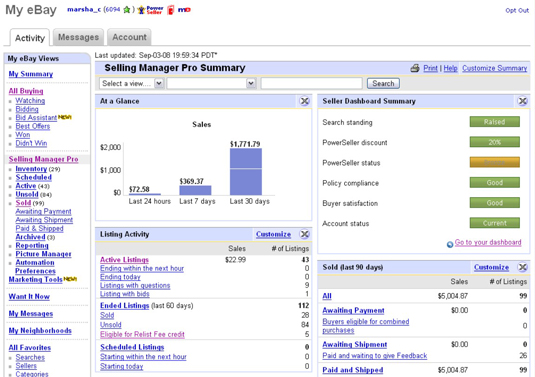Viewport: 535px width, 377px height.
Task: Open Inventory link in sidebar
Action: 31,169
